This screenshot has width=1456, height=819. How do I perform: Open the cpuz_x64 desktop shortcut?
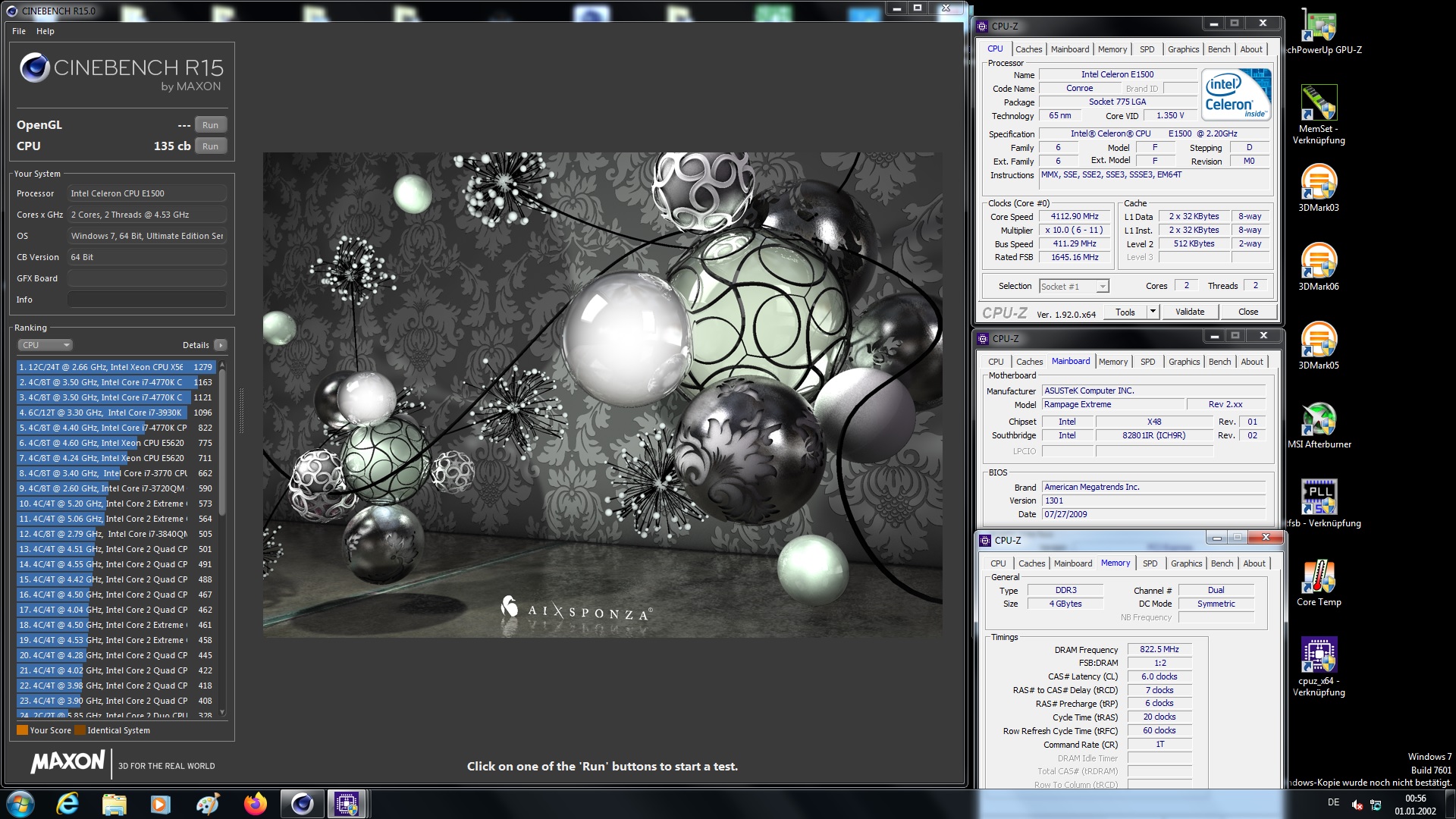pyautogui.click(x=1319, y=666)
